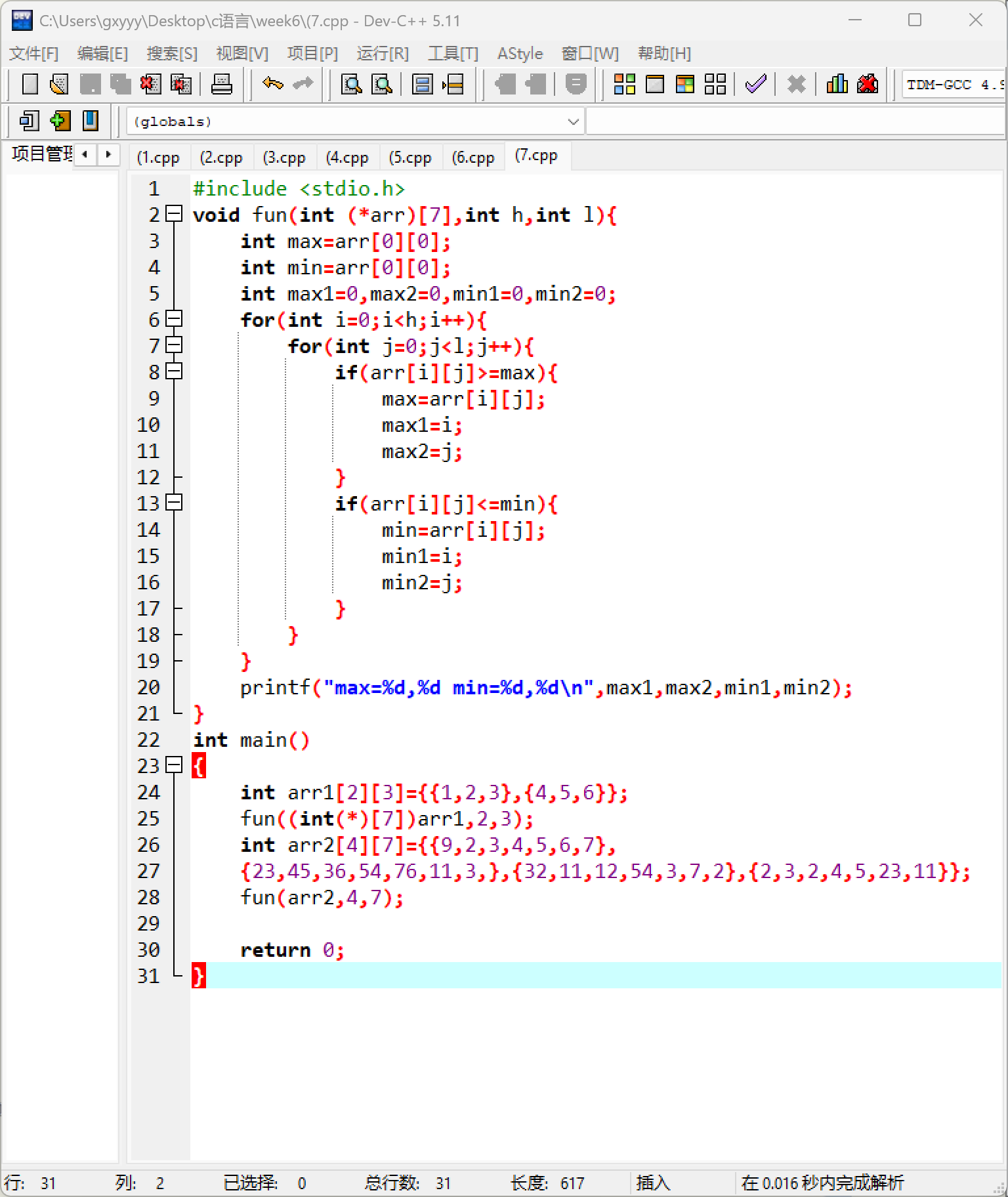Collapse the if <=min fold at line 13
The width and height of the screenshot is (1008, 1197).
(173, 503)
